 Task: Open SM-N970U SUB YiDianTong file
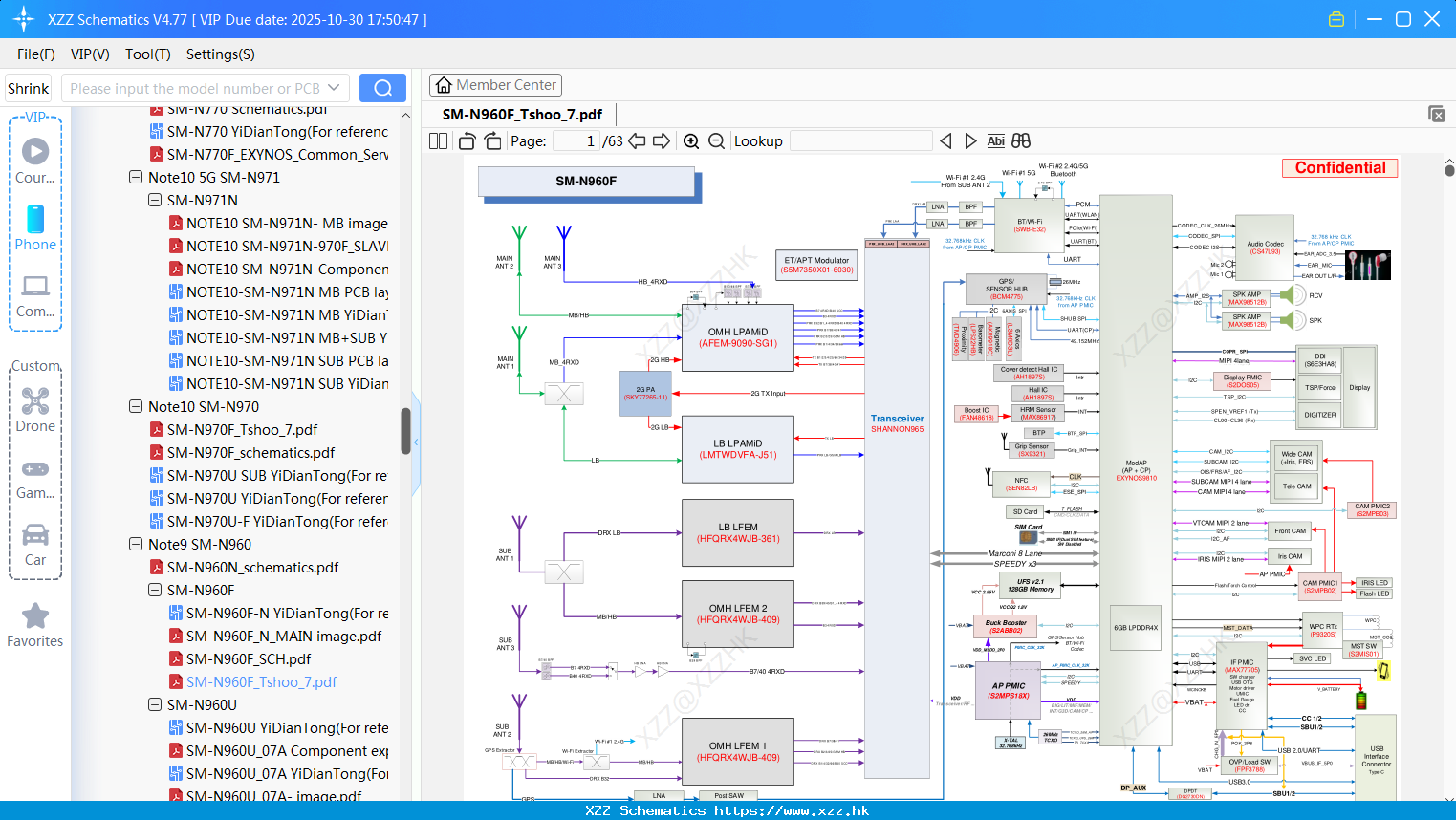coord(277,475)
